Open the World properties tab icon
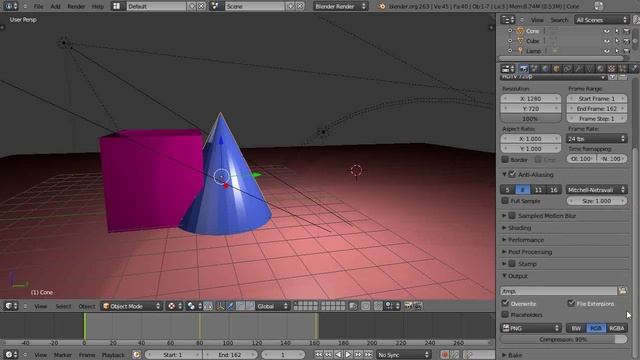 pyautogui.click(x=545, y=69)
